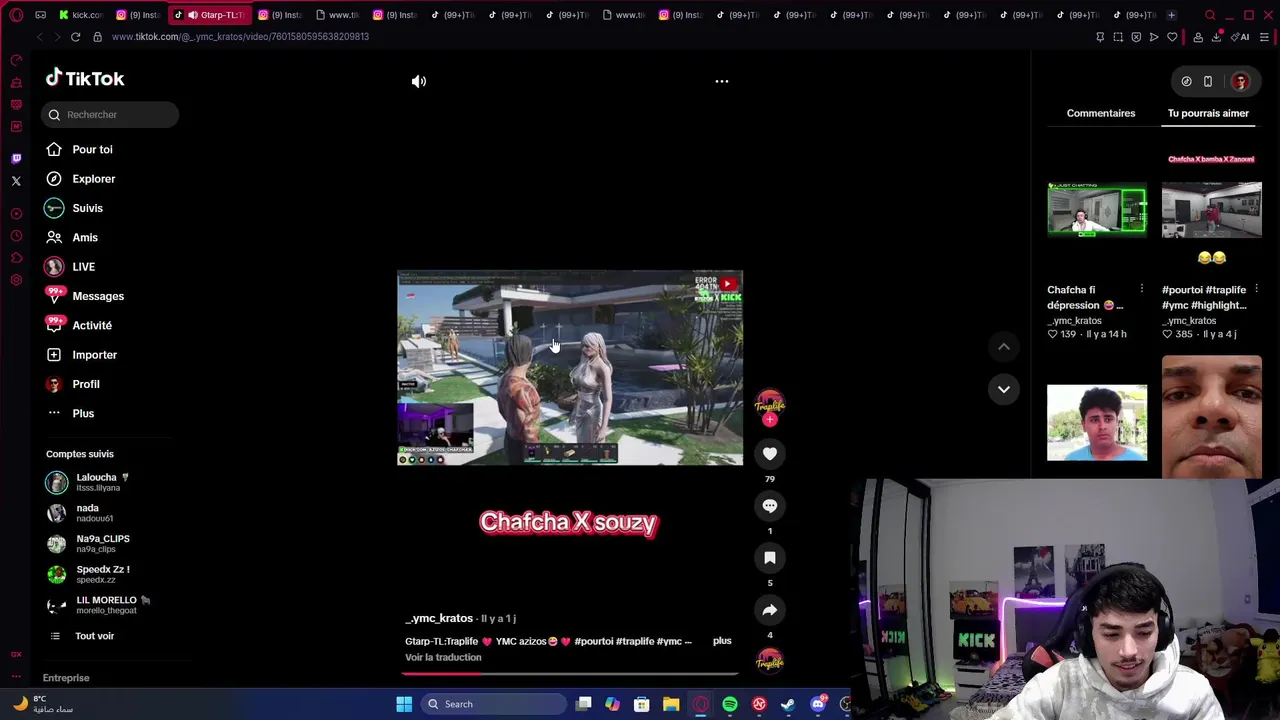Open the LIVE section
Screen dimensions: 1280x720
[x=83, y=267]
